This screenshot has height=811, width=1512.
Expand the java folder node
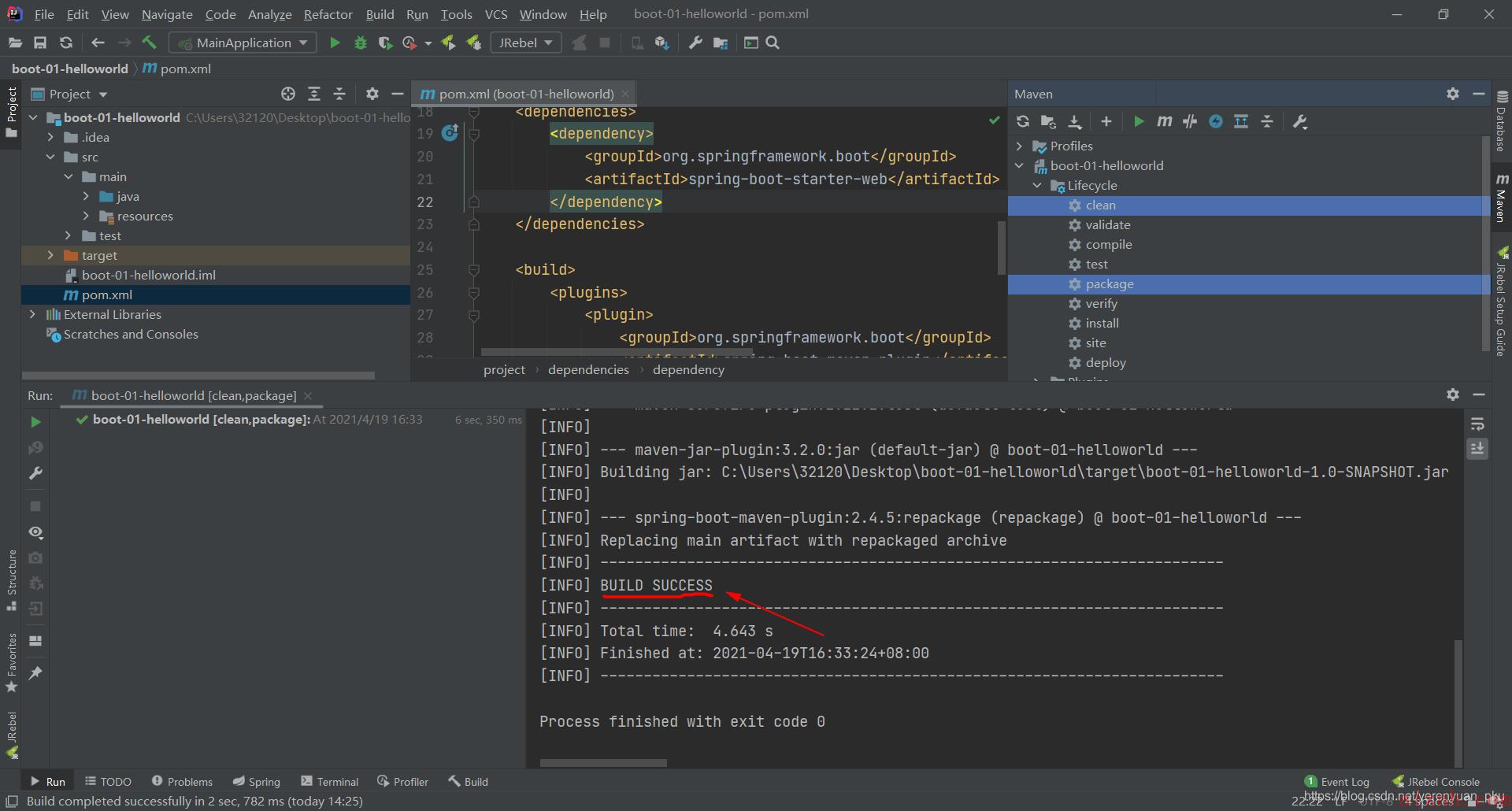[86, 196]
